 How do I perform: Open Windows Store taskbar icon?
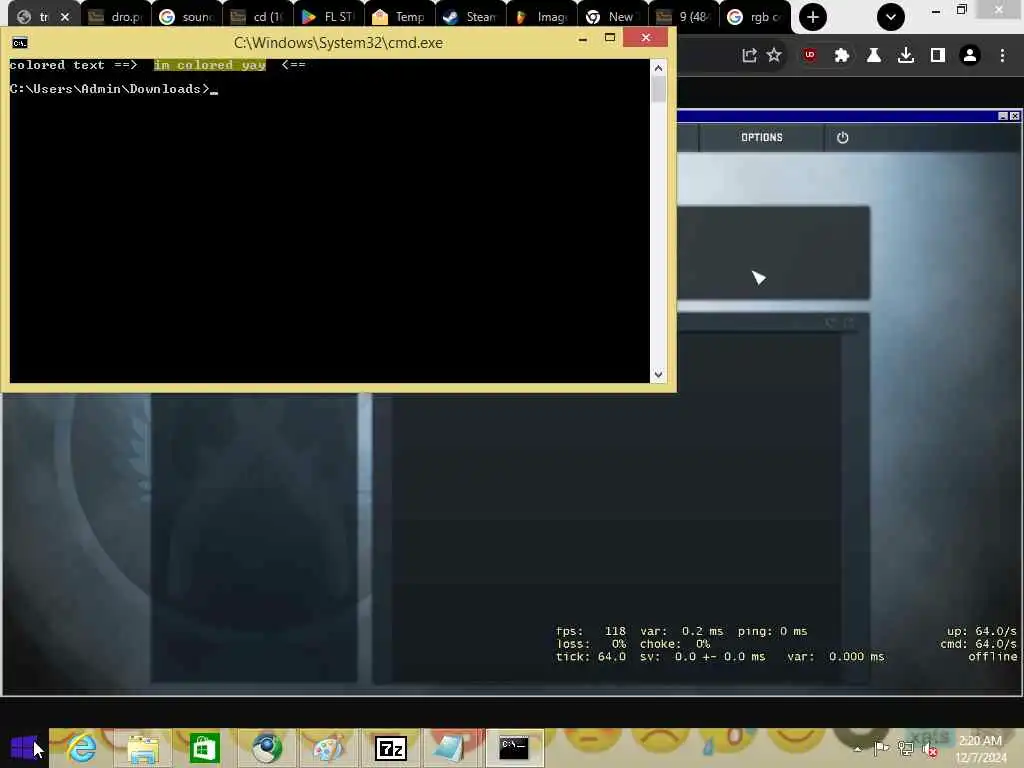[x=204, y=748]
